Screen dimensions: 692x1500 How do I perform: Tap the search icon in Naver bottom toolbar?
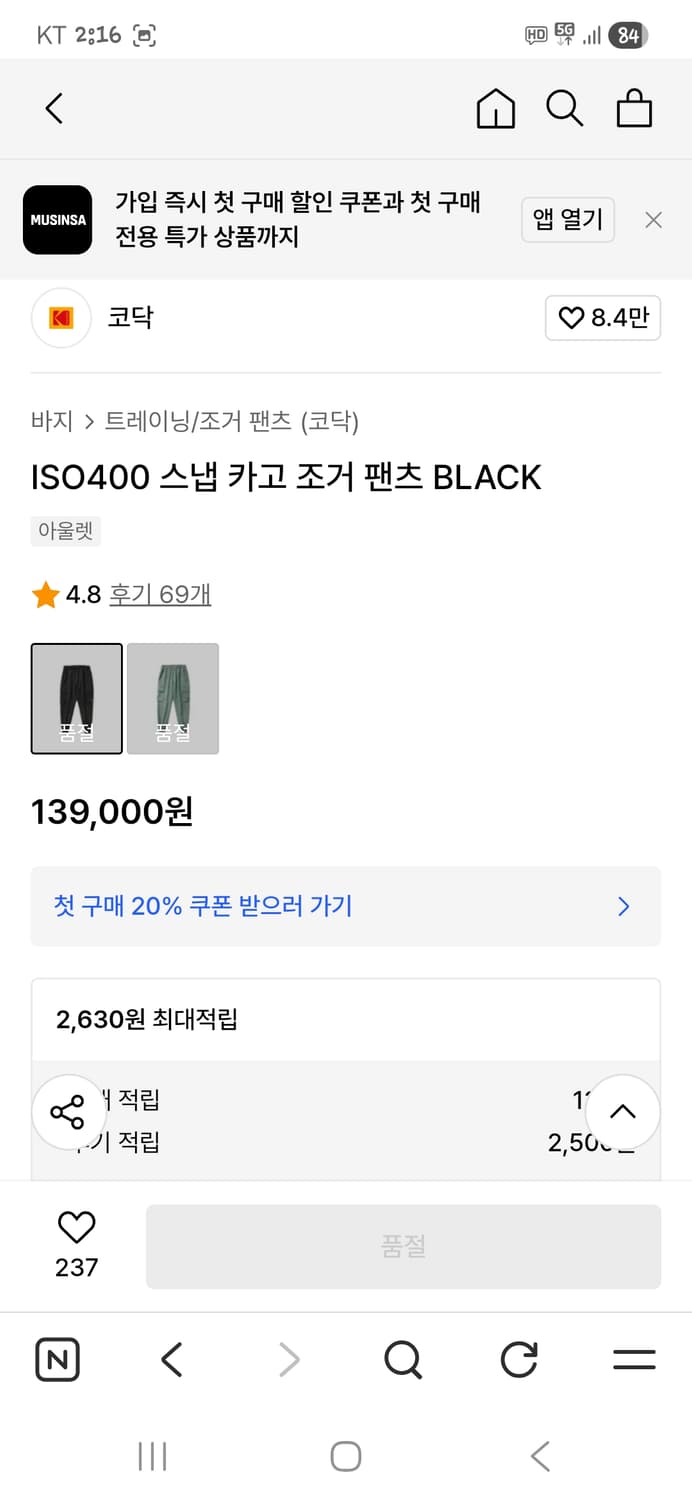coord(402,1359)
